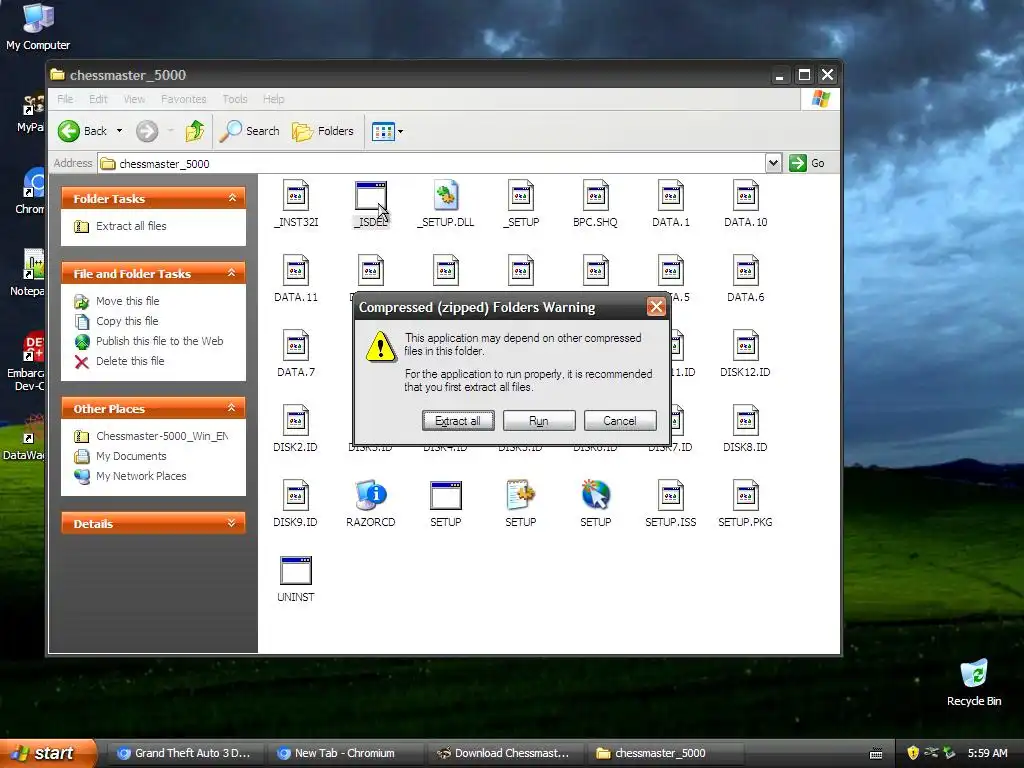1024x768 pixels.
Task: Switch to New Tab - Chromium taskbar item
Action: pyautogui.click(x=345, y=753)
